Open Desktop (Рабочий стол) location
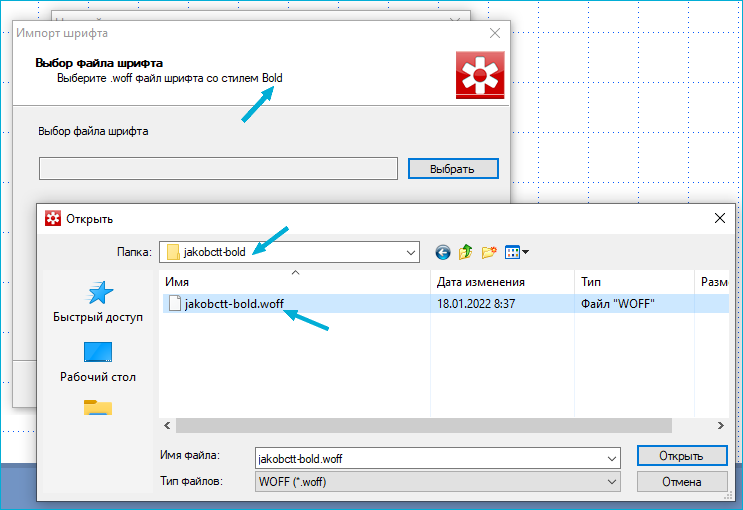The width and height of the screenshot is (743, 510). coord(98,362)
